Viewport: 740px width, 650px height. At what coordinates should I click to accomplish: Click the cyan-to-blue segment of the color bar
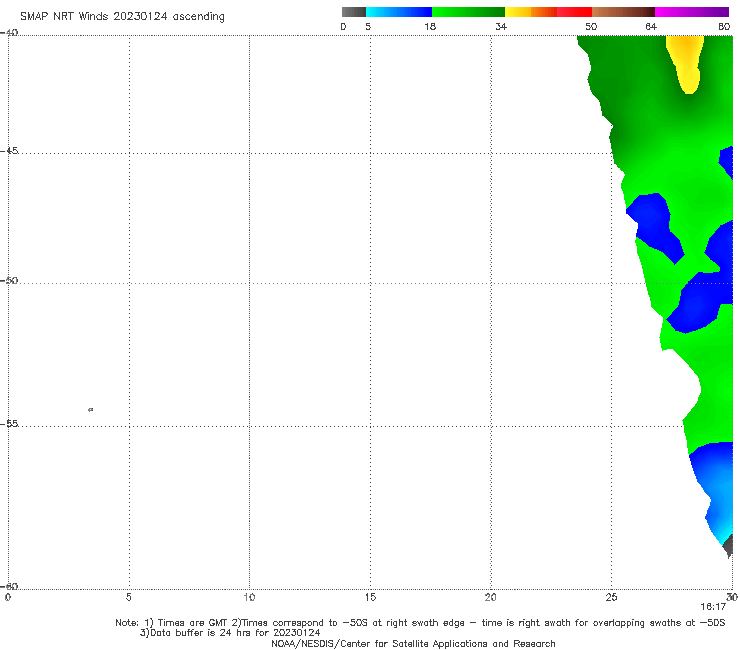click(x=399, y=12)
